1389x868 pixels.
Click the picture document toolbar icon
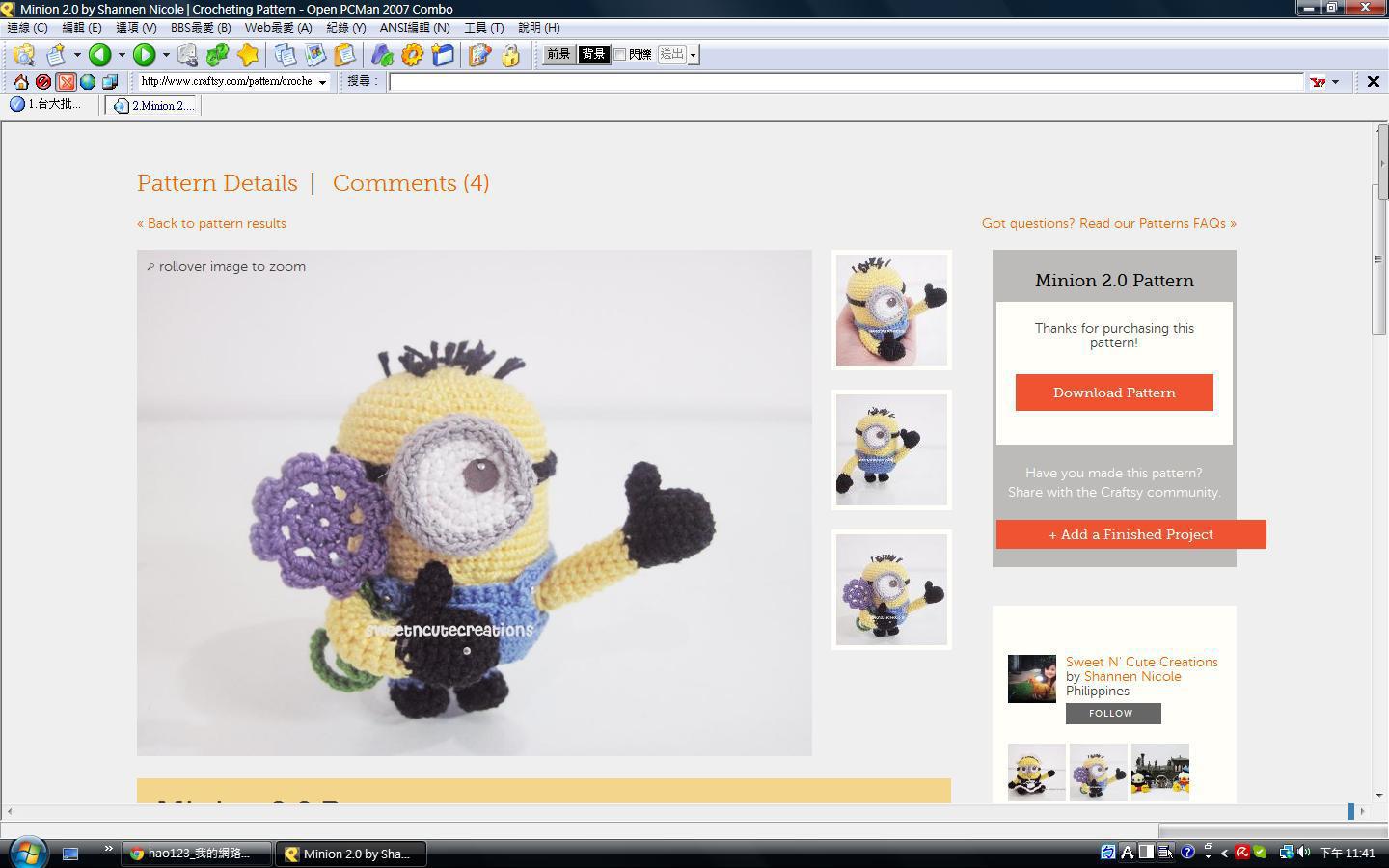315,55
